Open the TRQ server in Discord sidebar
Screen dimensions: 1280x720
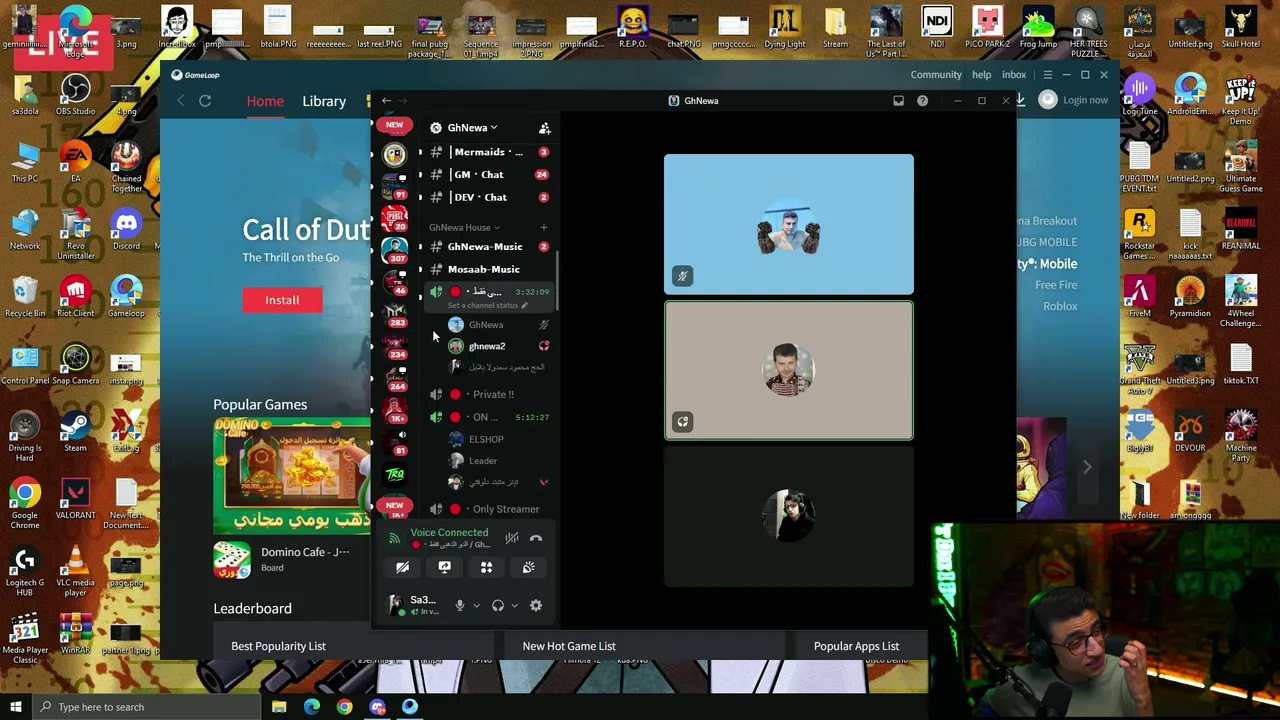[x=395, y=474]
